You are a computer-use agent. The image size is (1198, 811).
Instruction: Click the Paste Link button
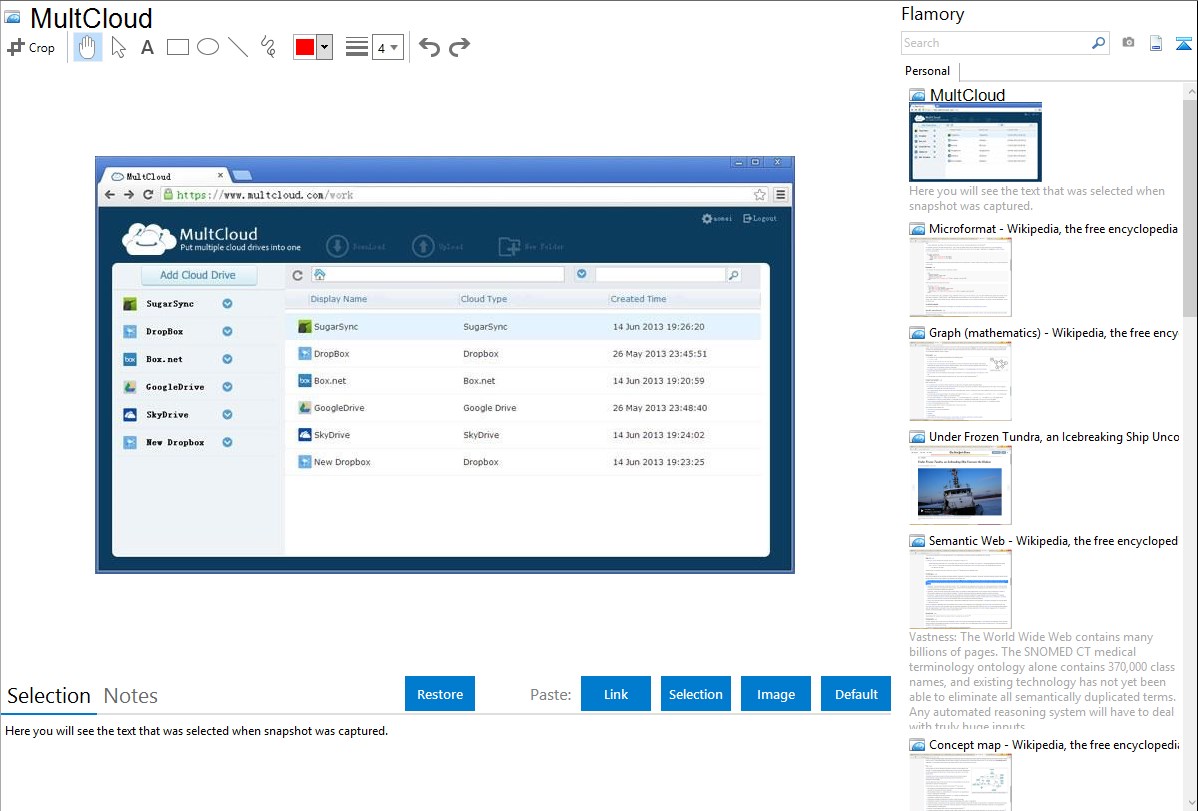[616, 694]
